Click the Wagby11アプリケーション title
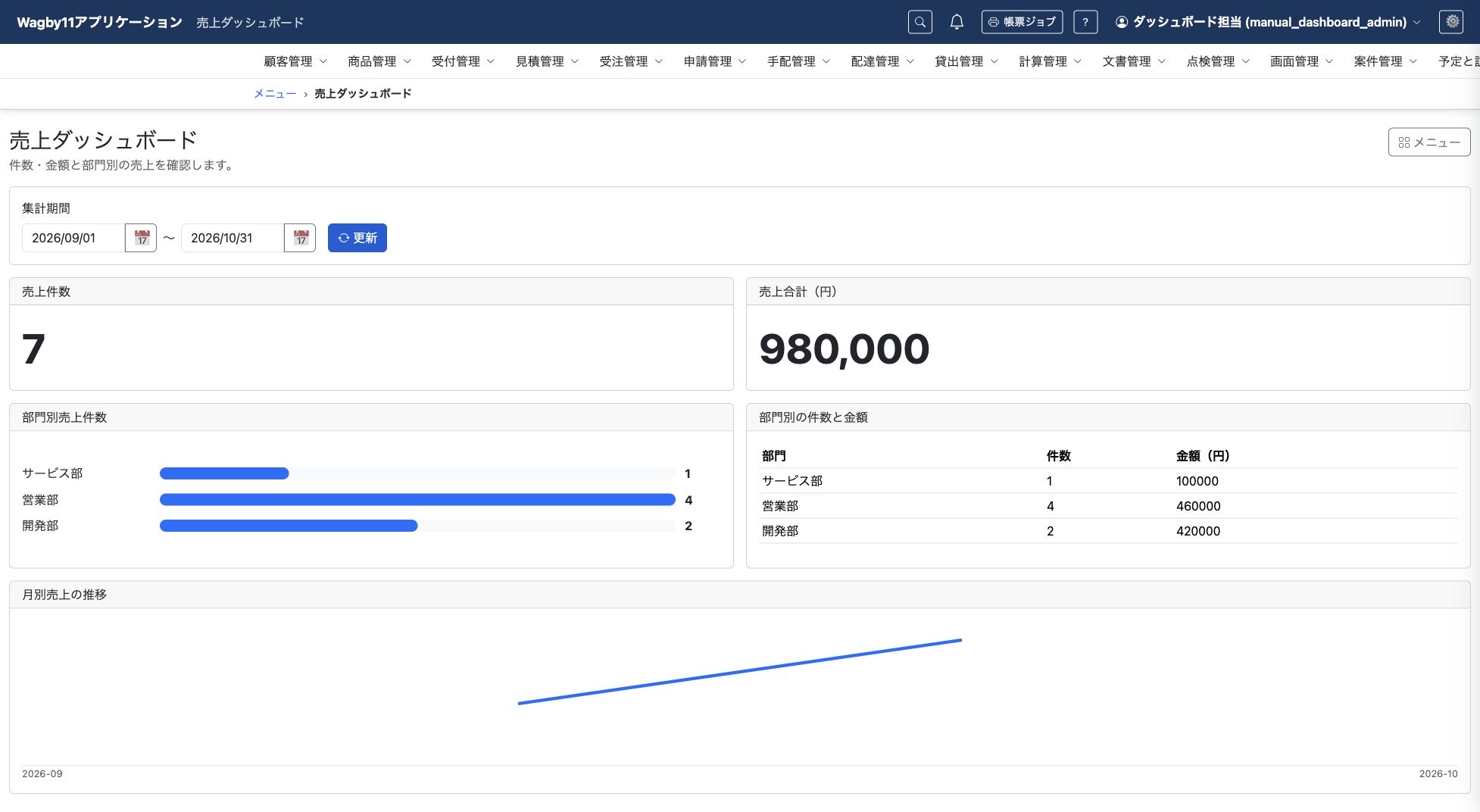The image size is (1480, 812). (x=99, y=22)
